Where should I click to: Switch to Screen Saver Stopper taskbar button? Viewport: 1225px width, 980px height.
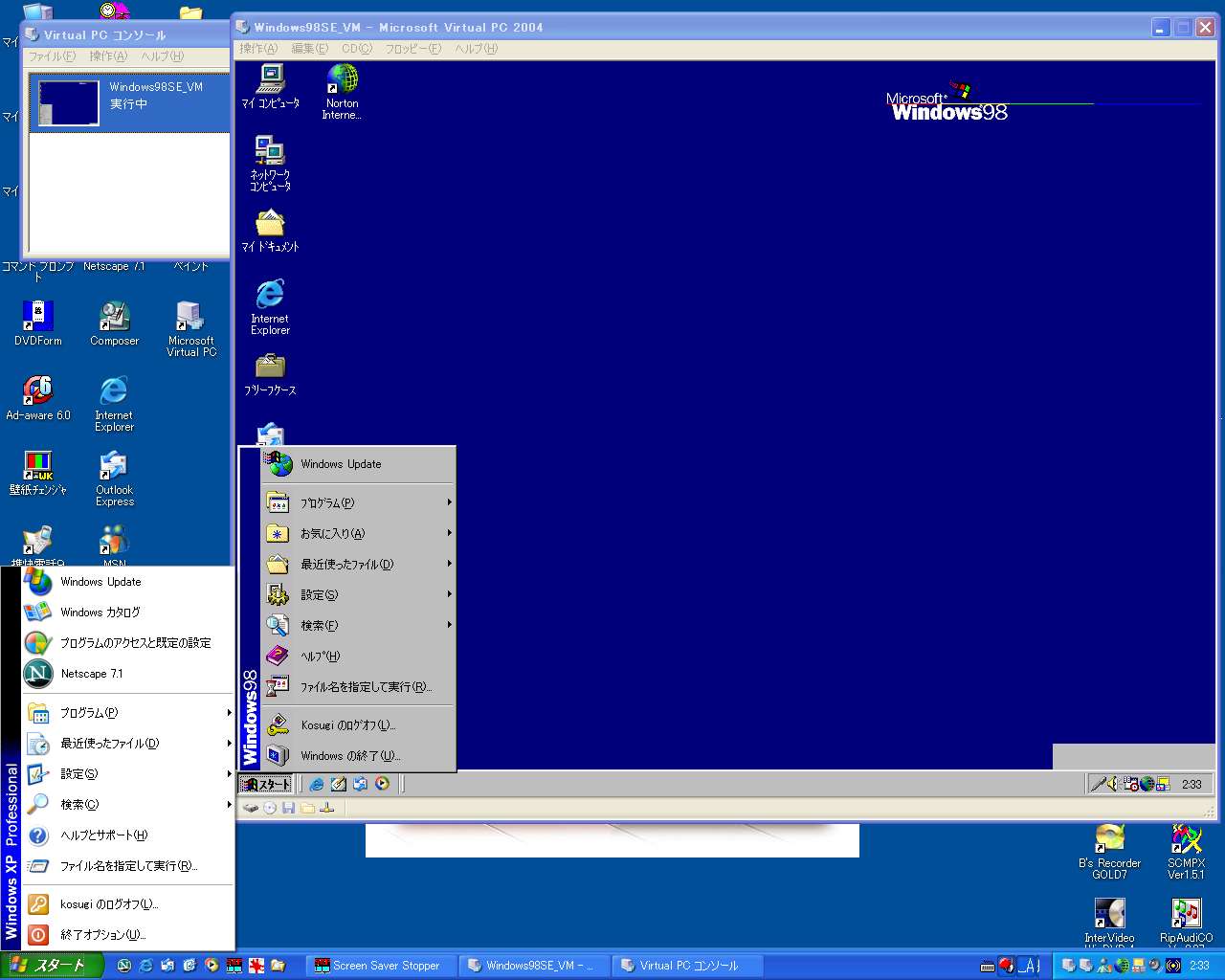[381, 966]
